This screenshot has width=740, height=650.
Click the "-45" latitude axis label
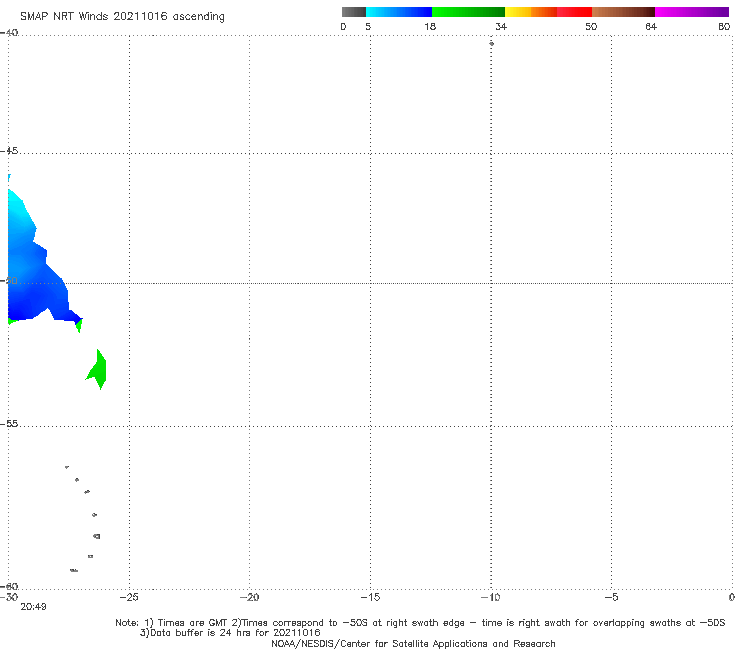(x=9, y=151)
